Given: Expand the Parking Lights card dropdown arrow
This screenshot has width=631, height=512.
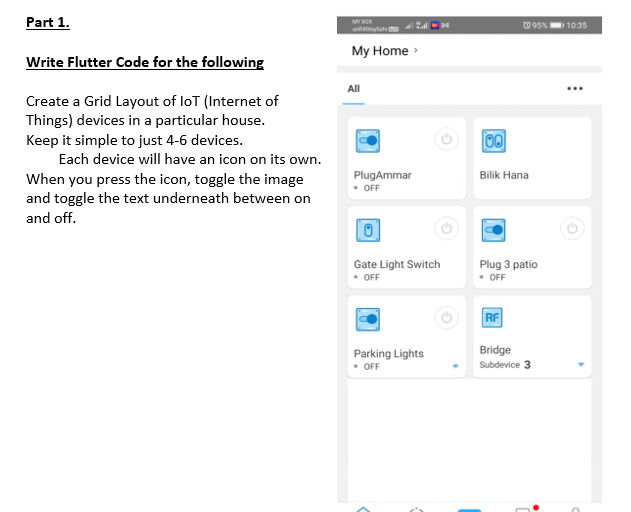Looking at the screenshot, I should tap(455, 366).
